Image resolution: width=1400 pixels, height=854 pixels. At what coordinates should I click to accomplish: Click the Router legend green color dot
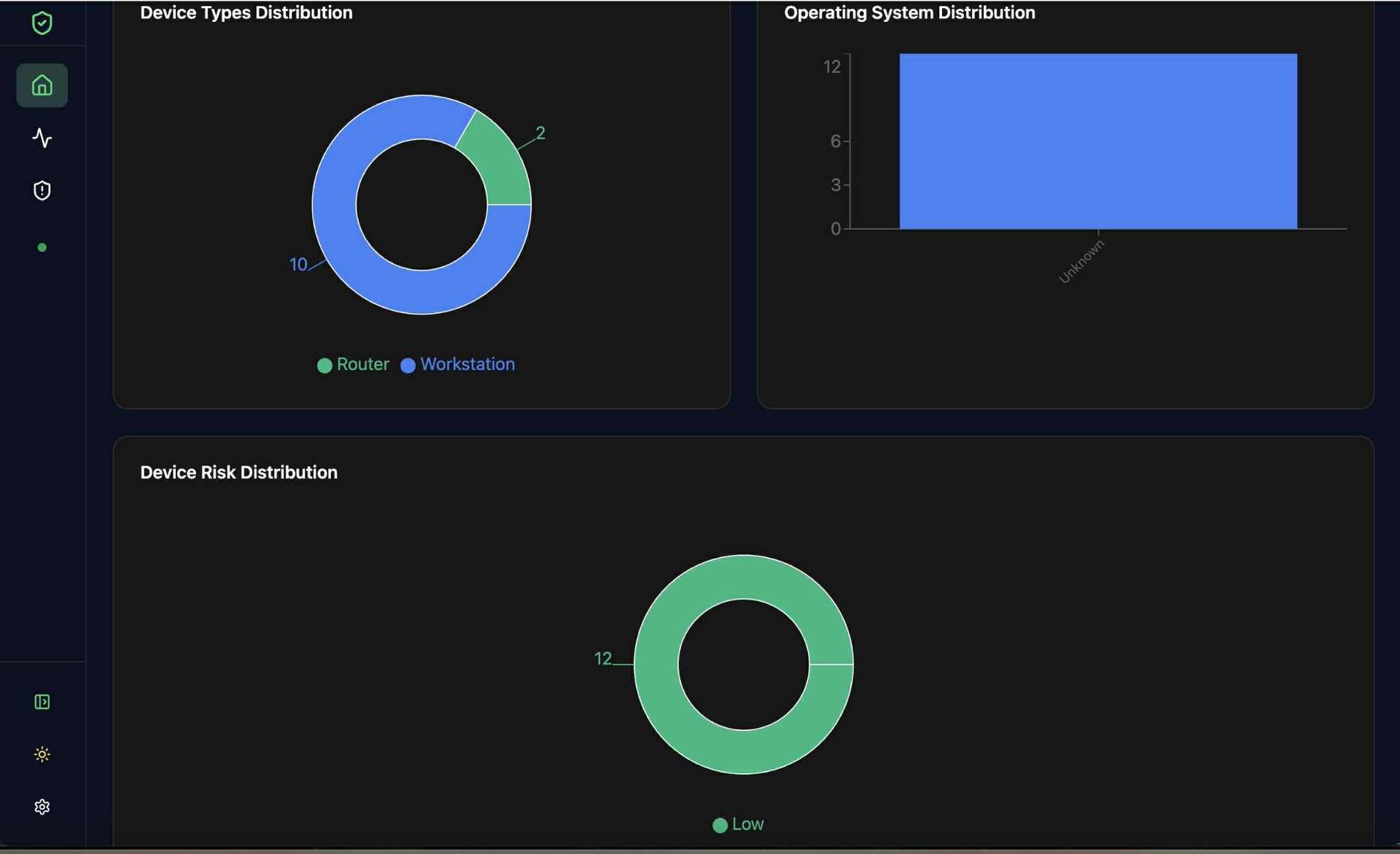click(x=324, y=365)
